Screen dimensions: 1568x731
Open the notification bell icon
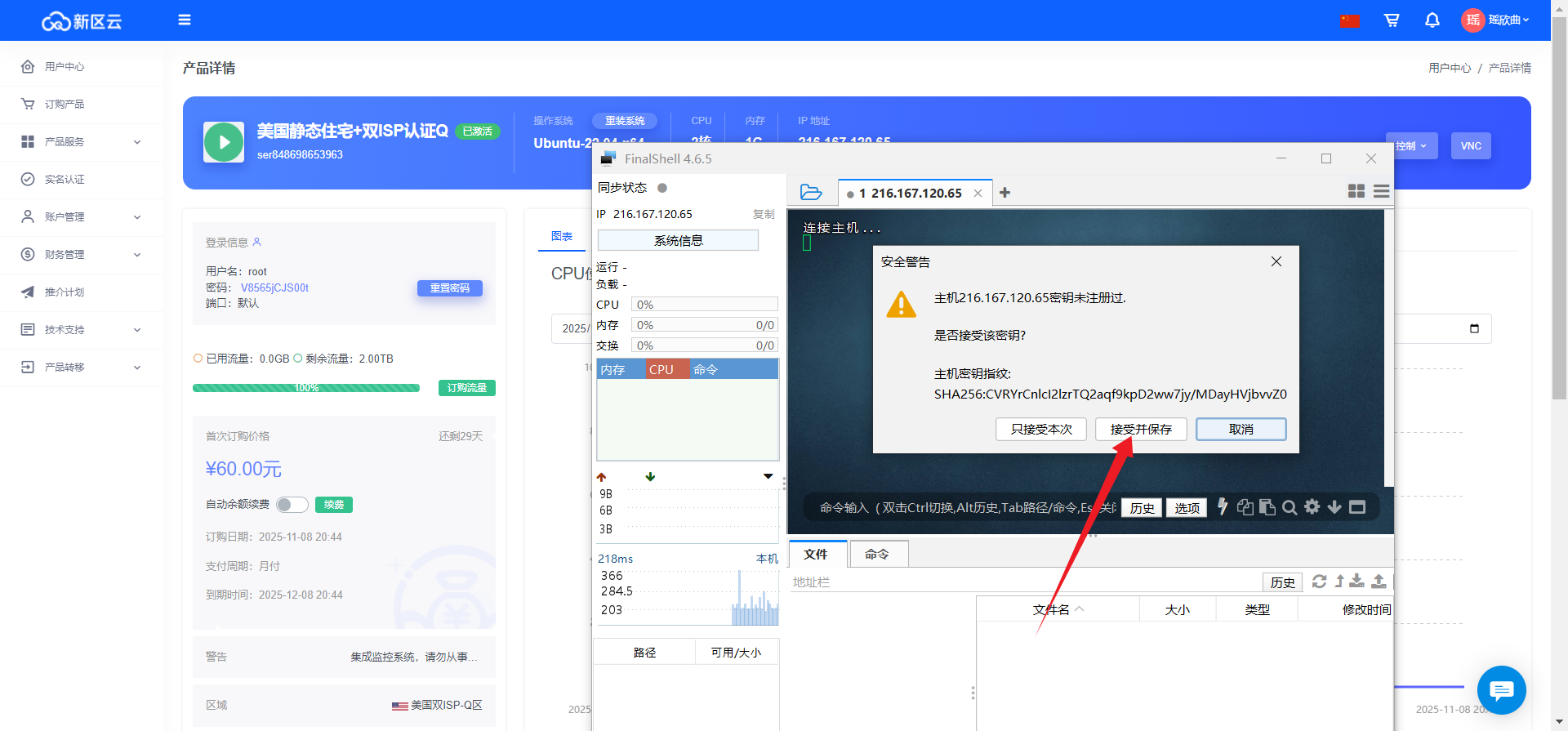click(1432, 20)
